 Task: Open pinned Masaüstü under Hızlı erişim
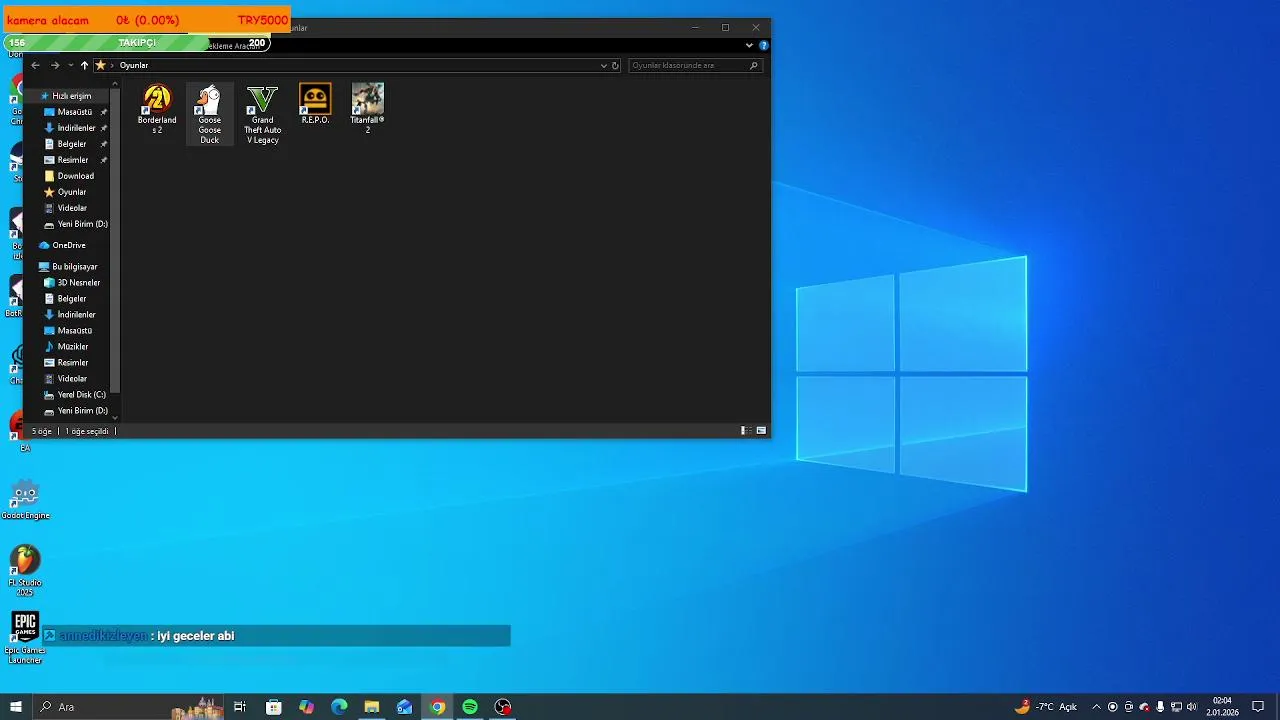point(74,112)
